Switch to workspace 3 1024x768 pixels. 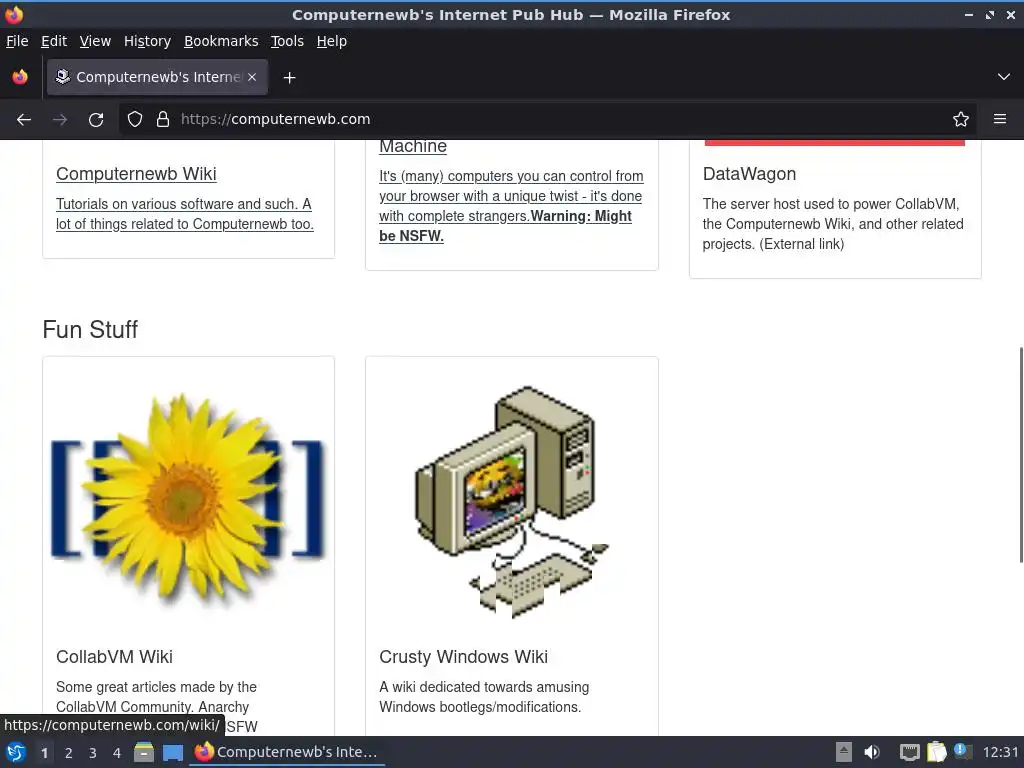tap(93, 752)
